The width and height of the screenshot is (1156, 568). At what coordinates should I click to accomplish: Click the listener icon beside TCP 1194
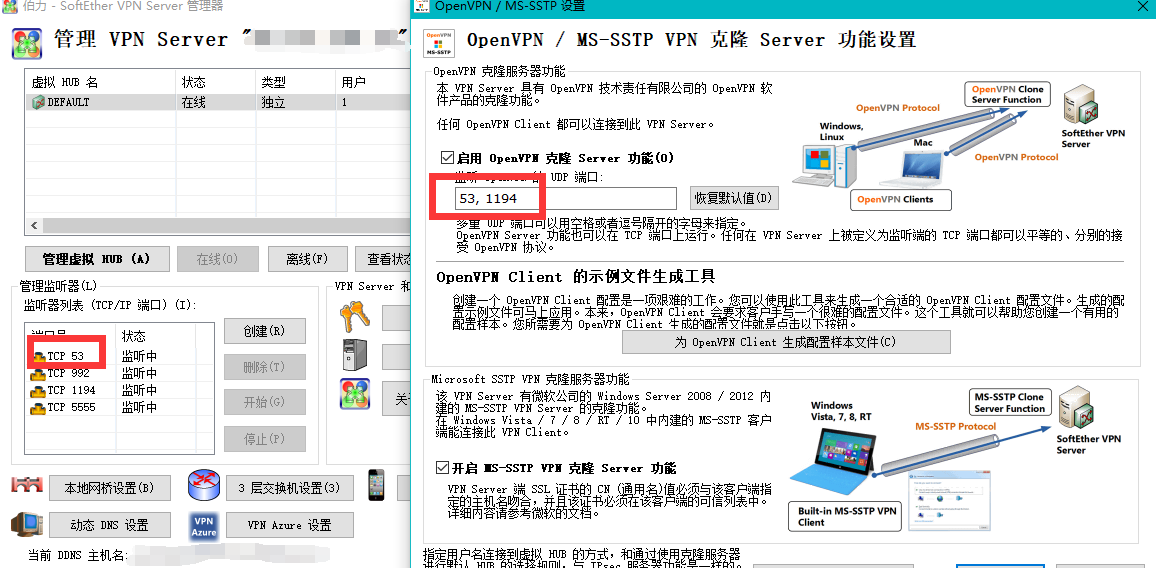point(38,390)
